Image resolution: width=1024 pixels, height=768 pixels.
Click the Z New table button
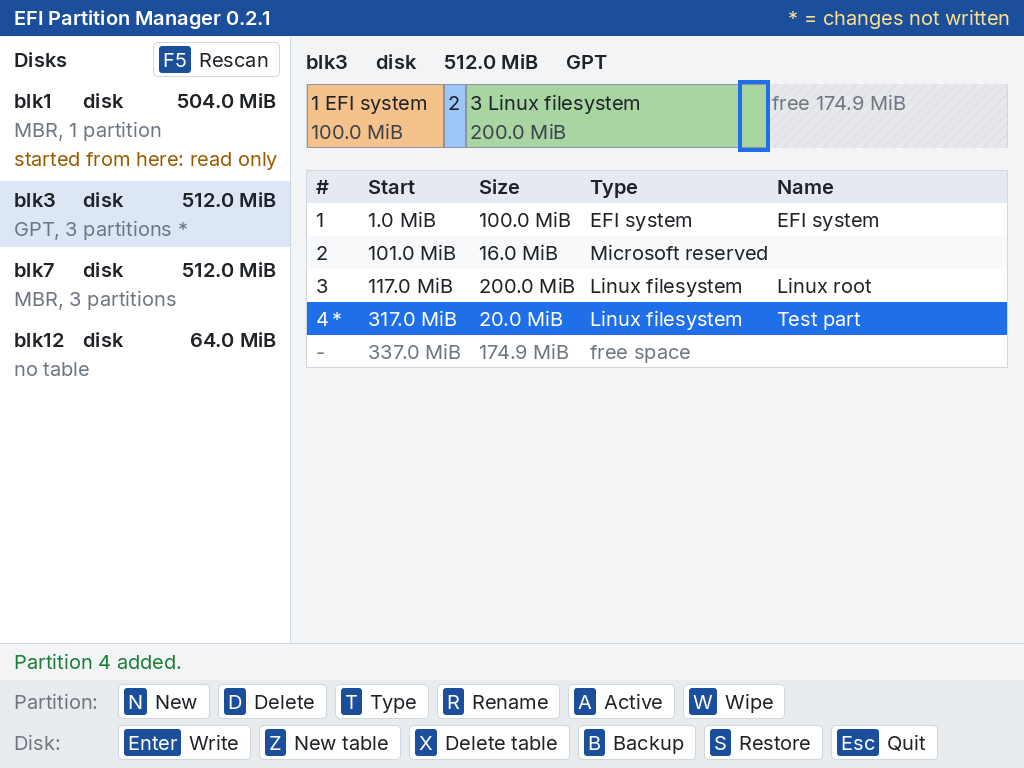330,743
